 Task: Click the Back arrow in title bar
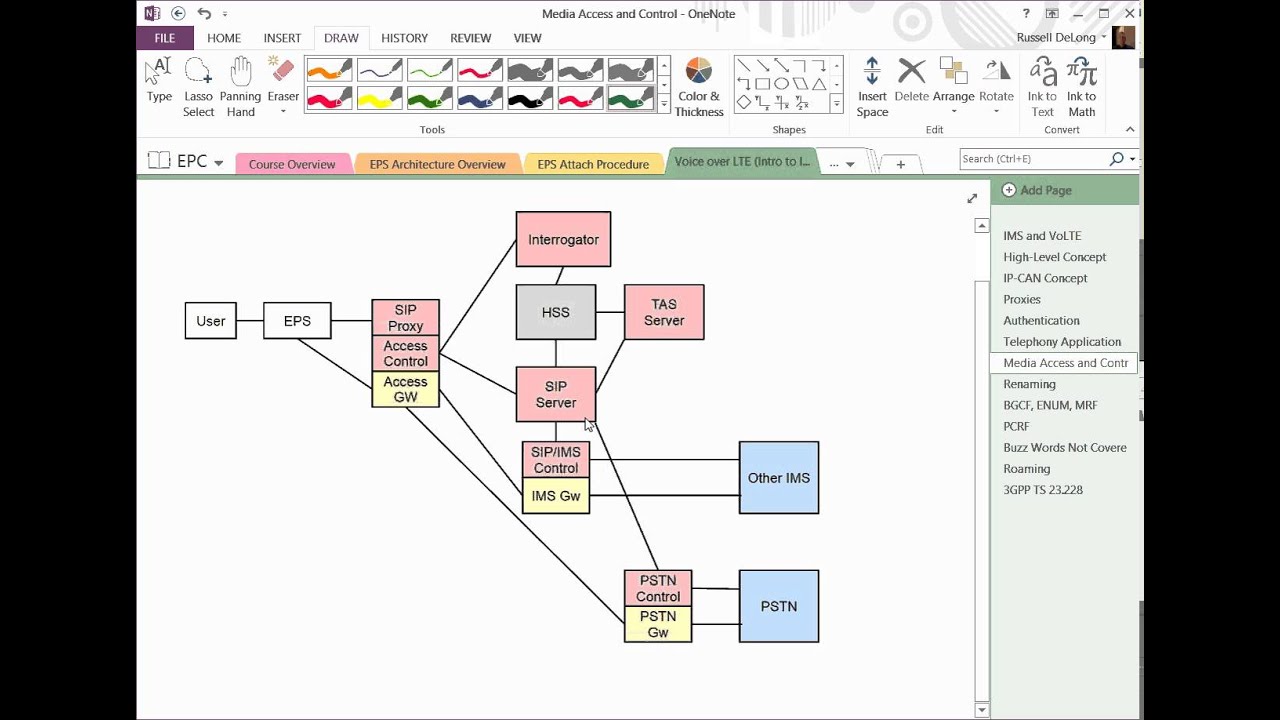[178, 13]
